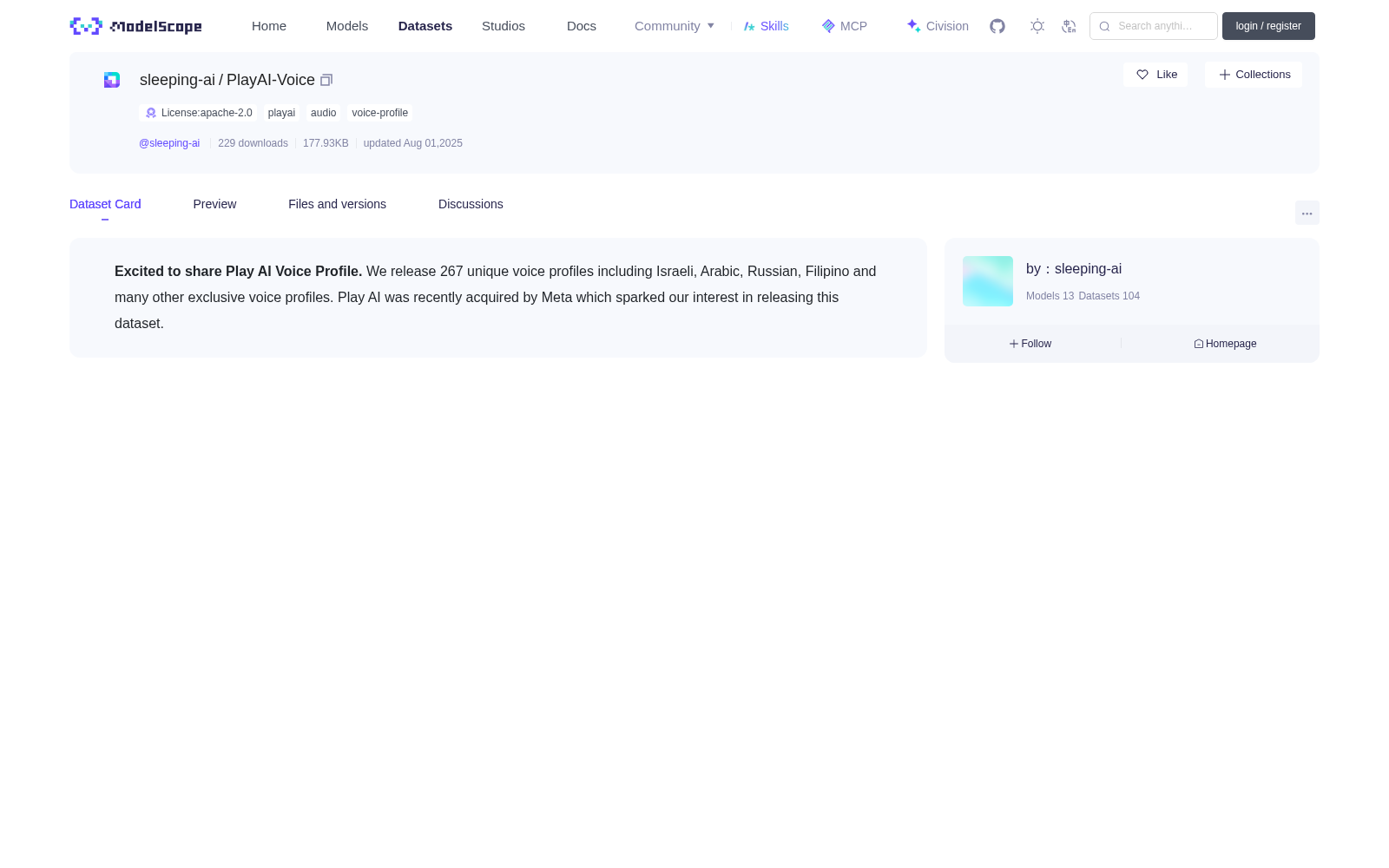1389x868 pixels.
Task: Focus the Search anything input field
Action: (x=1154, y=26)
